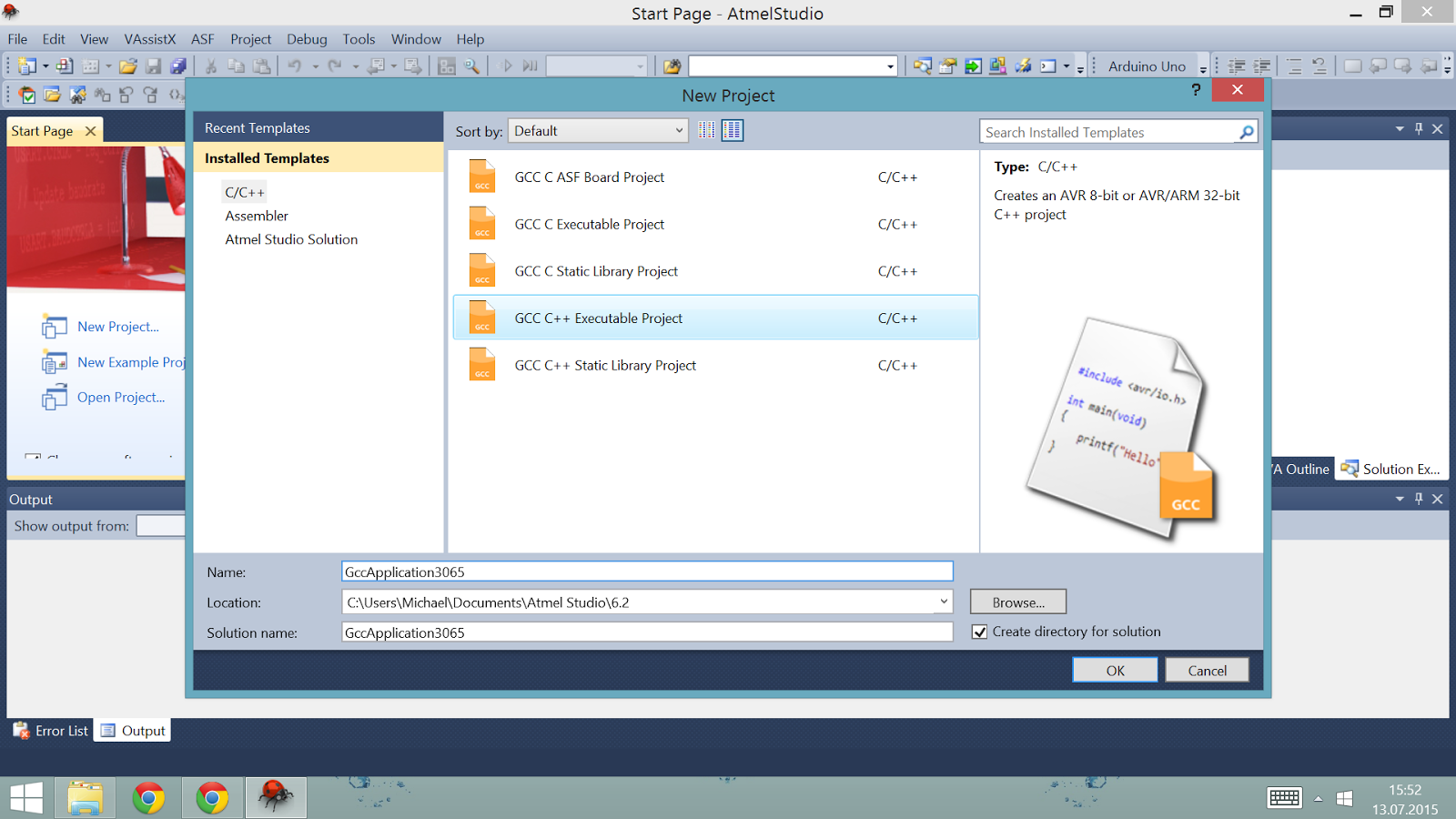Click the Solution name input field
The image size is (1456, 819).
tap(647, 632)
